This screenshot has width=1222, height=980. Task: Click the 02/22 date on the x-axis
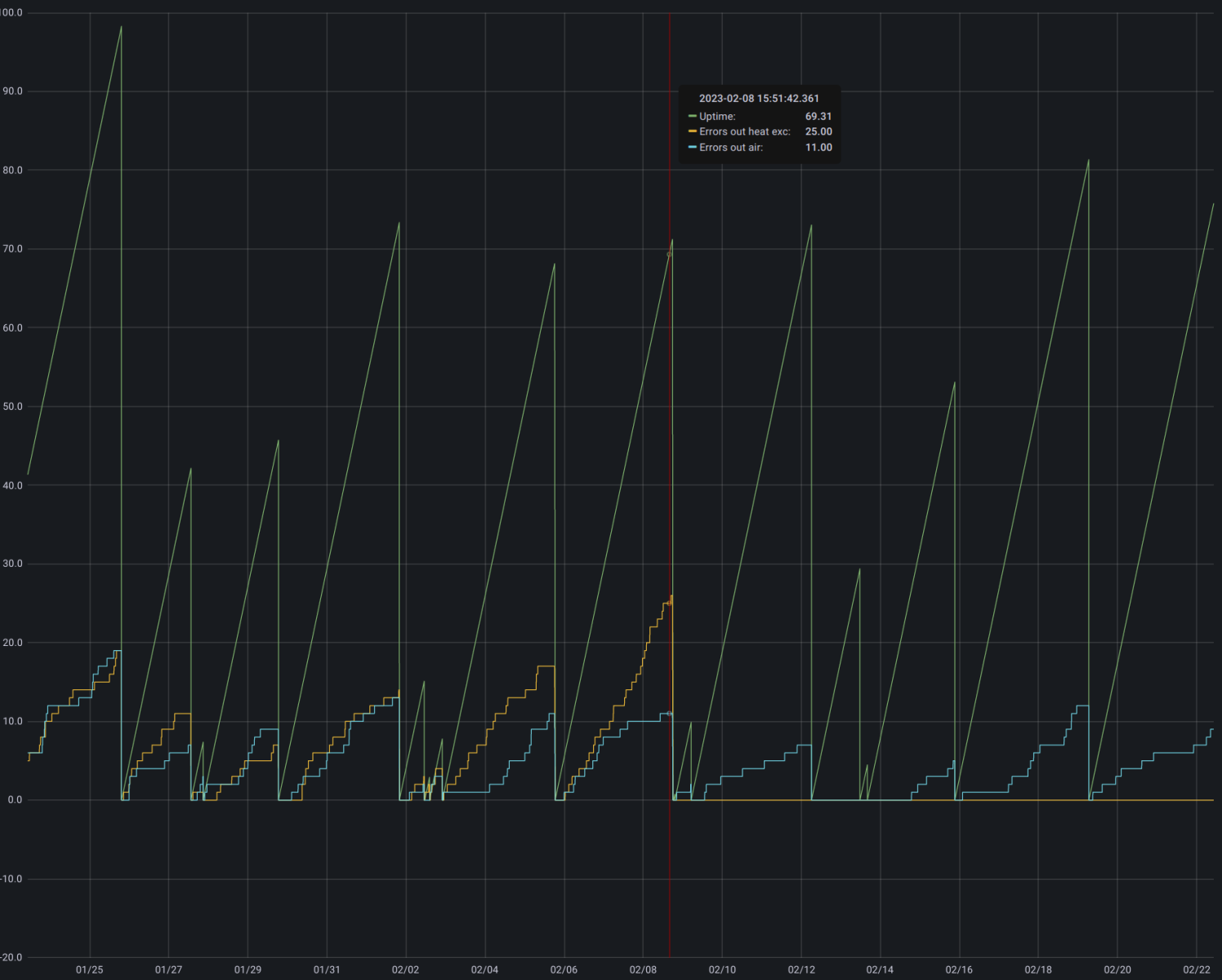pyautogui.click(x=1197, y=969)
